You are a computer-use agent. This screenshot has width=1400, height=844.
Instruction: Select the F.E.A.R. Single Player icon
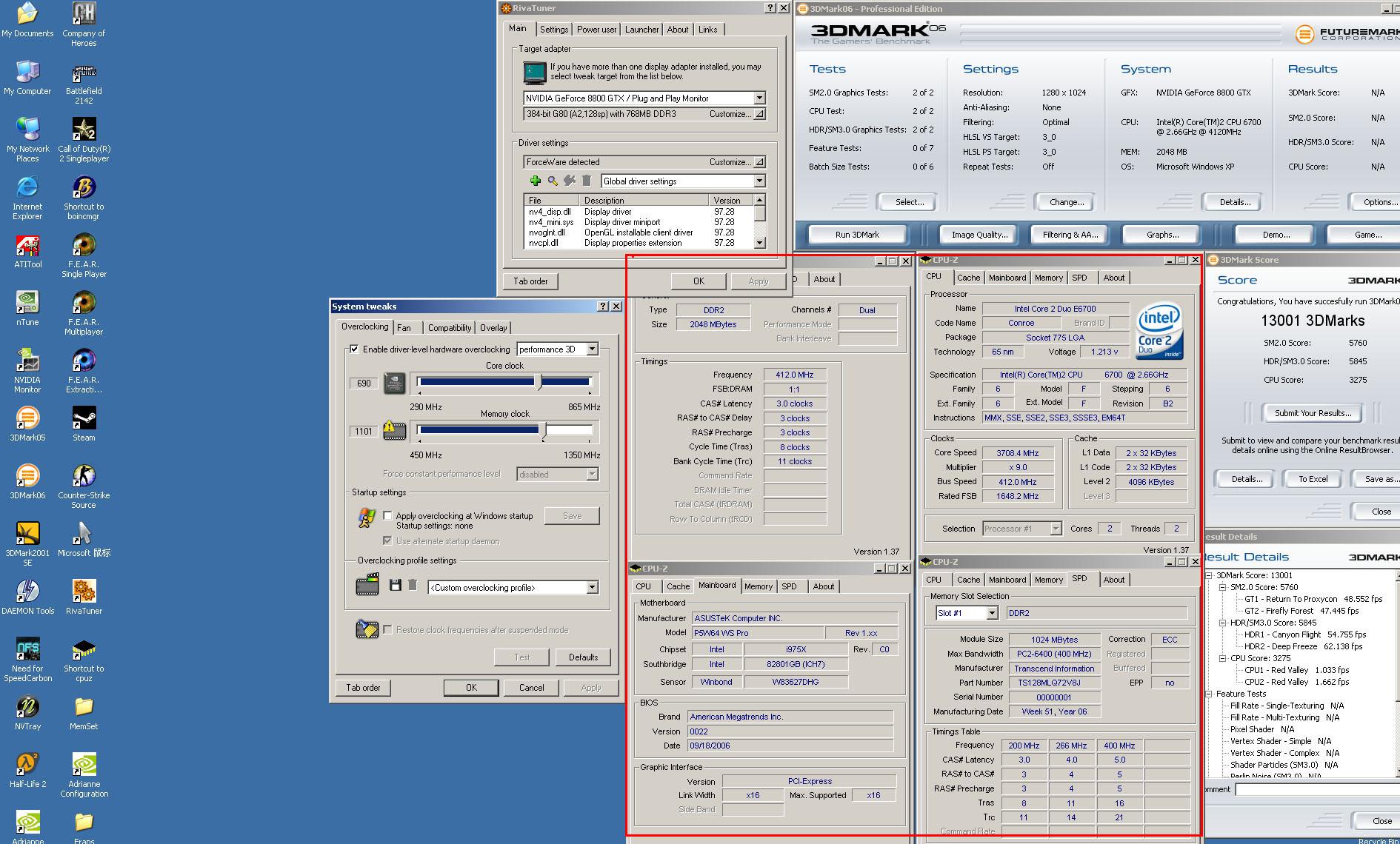[84, 255]
